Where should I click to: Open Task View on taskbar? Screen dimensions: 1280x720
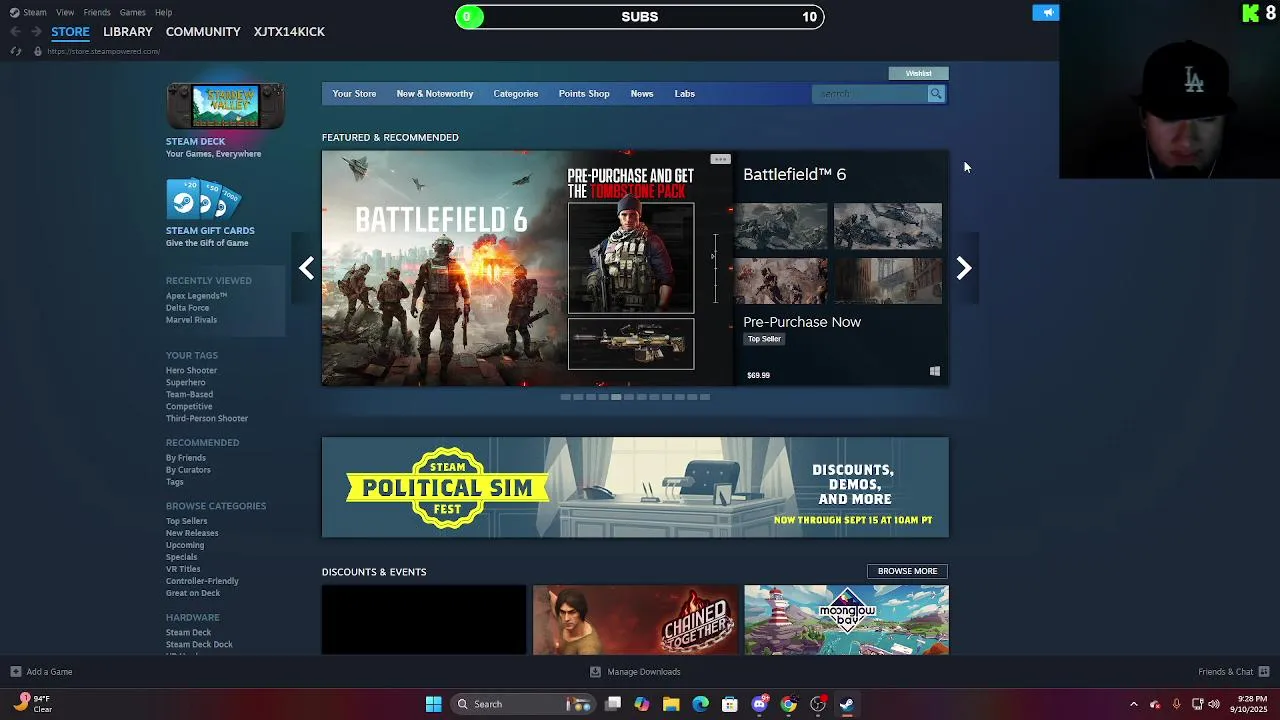613,704
